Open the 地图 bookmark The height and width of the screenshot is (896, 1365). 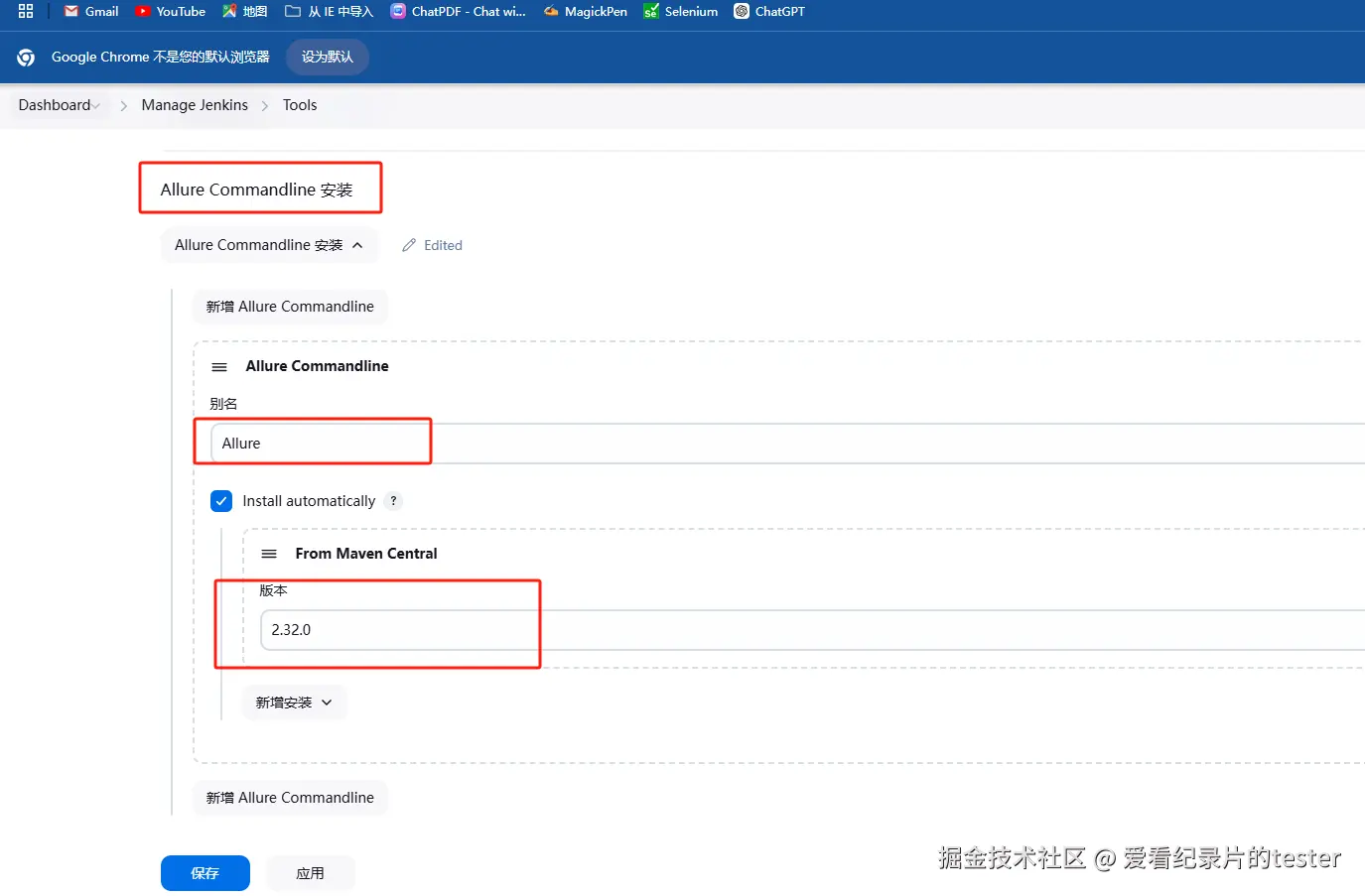click(x=244, y=12)
